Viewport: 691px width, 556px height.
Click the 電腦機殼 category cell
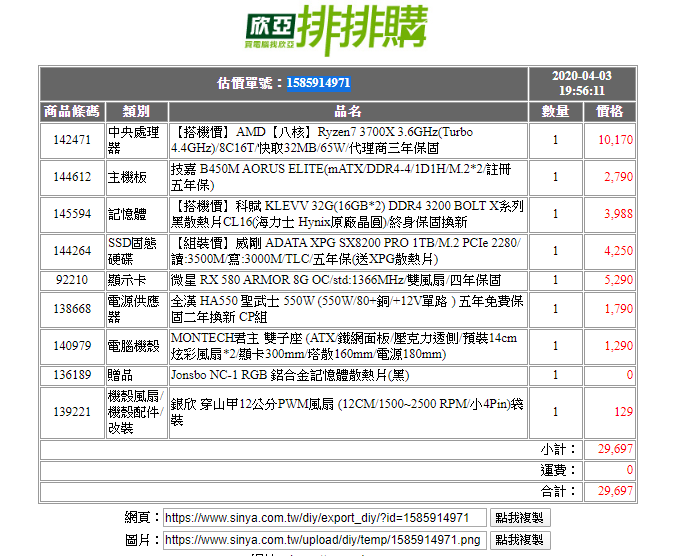click(x=137, y=346)
